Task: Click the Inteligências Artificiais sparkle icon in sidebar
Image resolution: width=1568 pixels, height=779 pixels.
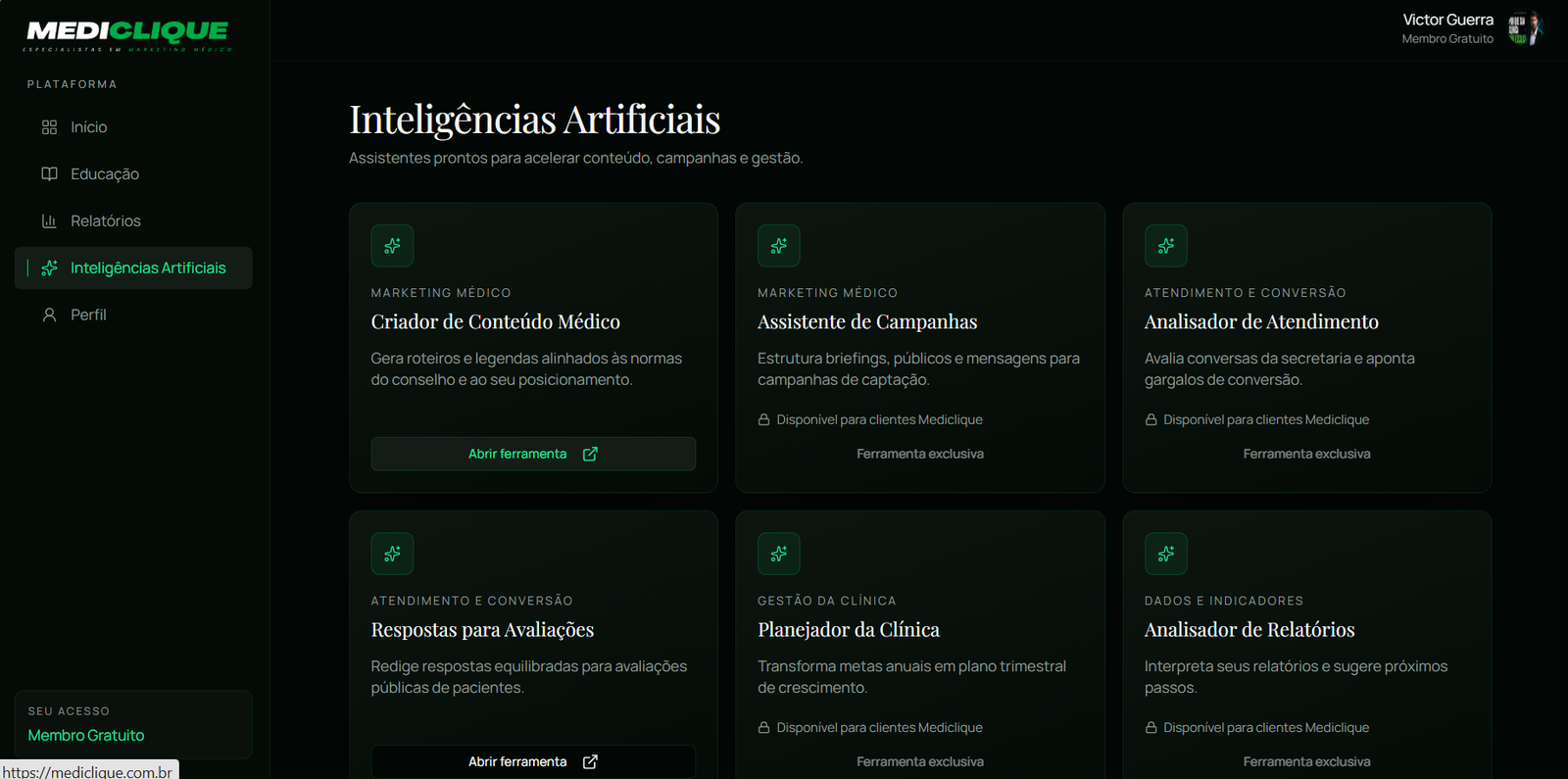Action: 49,268
